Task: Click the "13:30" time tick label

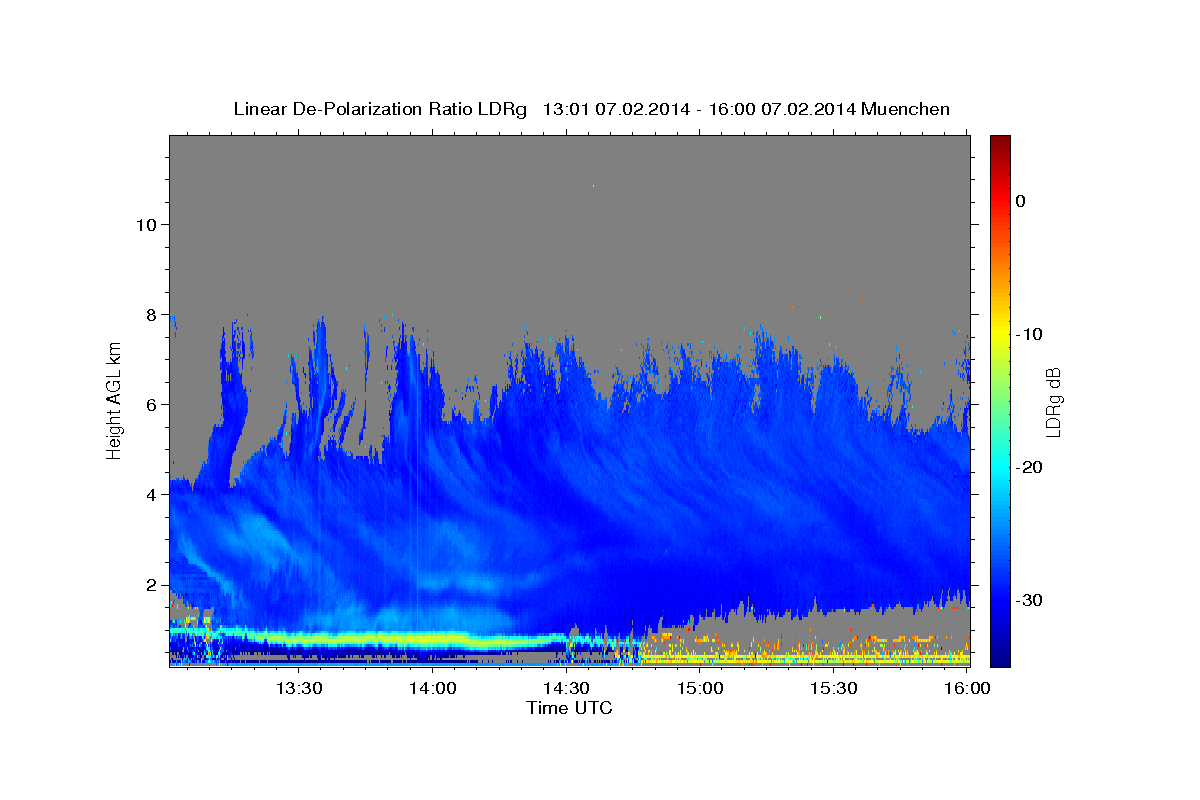Action: click(298, 688)
